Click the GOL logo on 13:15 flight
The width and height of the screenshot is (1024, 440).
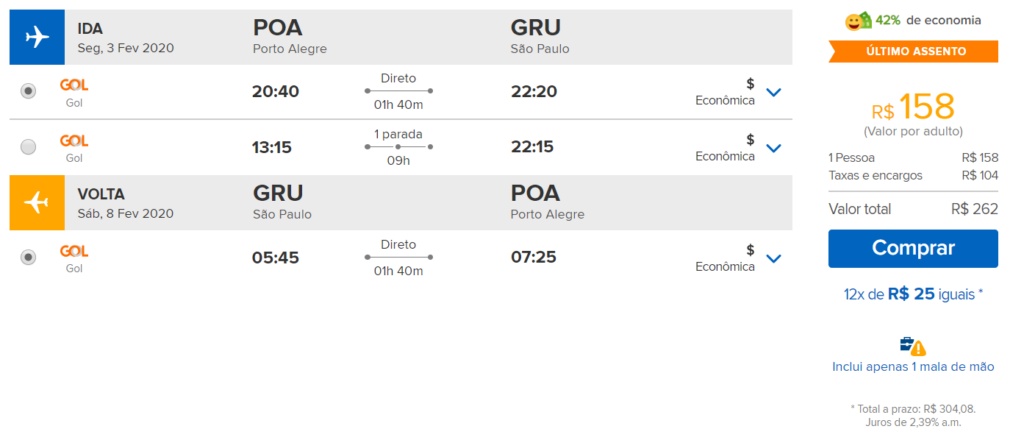pyautogui.click(x=74, y=141)
